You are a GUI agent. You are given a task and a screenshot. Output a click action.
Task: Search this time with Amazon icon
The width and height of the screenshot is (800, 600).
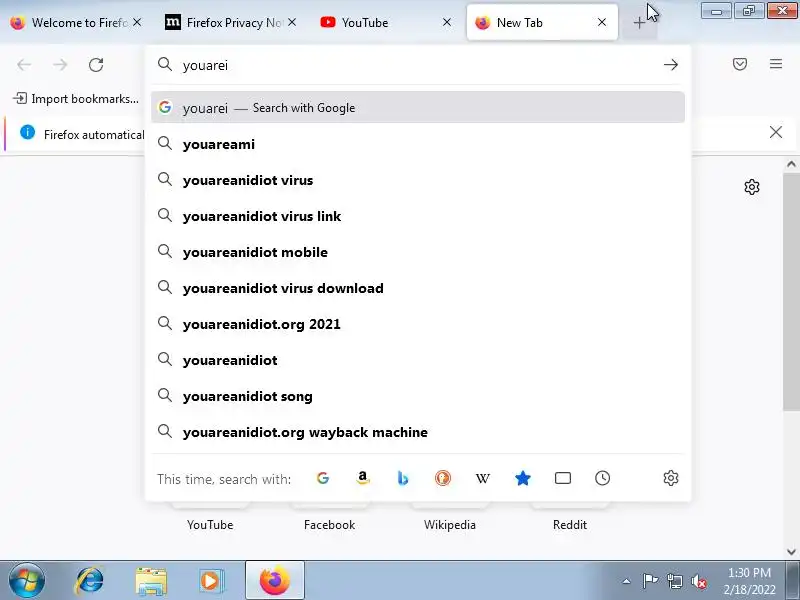(363, 478)
